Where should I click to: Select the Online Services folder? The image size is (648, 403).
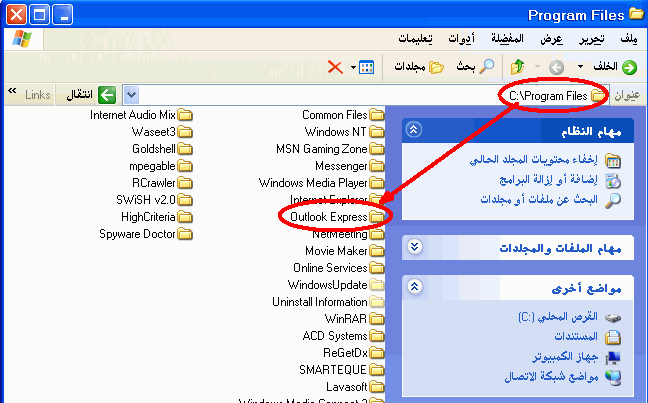click(x=338, y=267)
